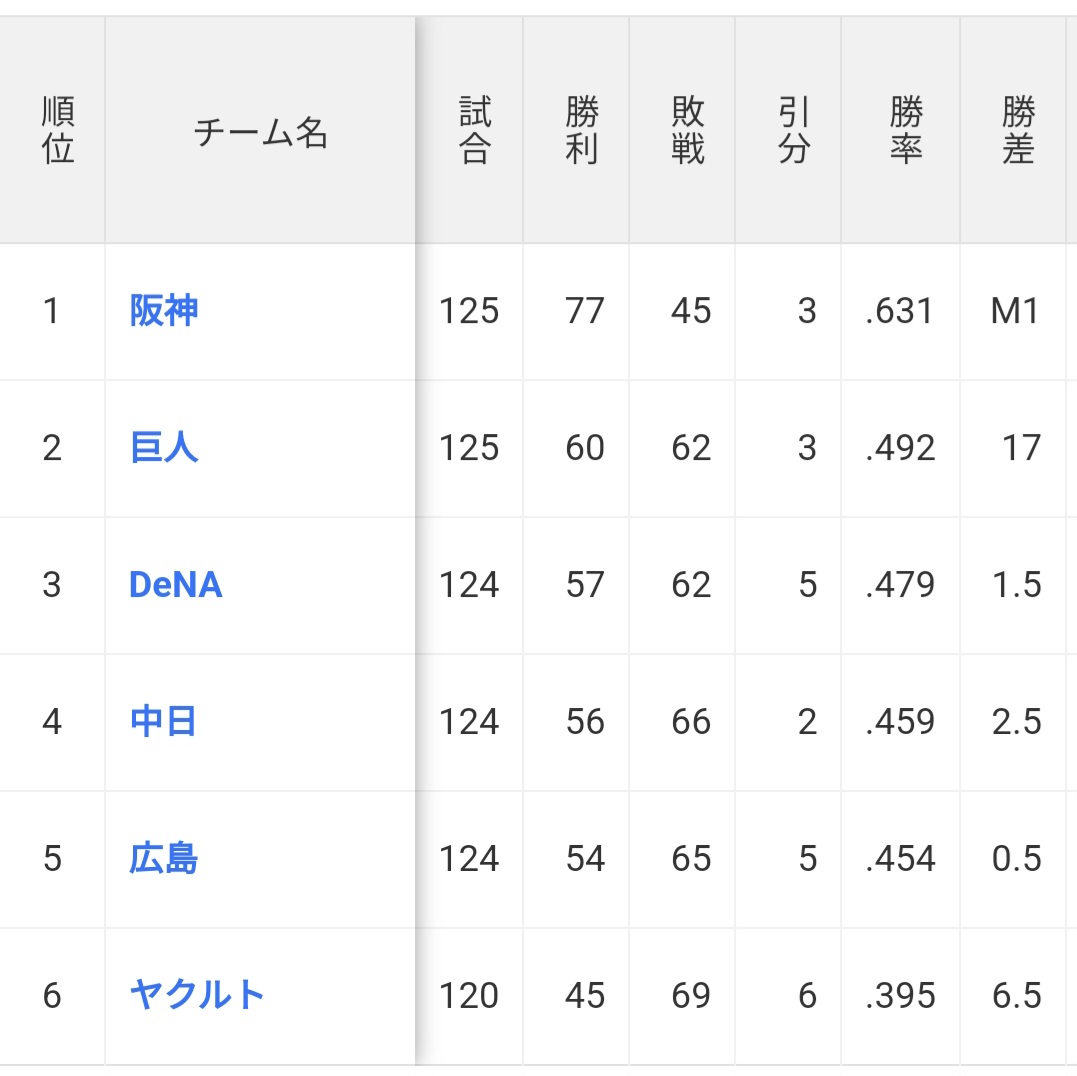
Task: Click 巨人's 17 games-behind cell
Action: (x=1021, y=447)
